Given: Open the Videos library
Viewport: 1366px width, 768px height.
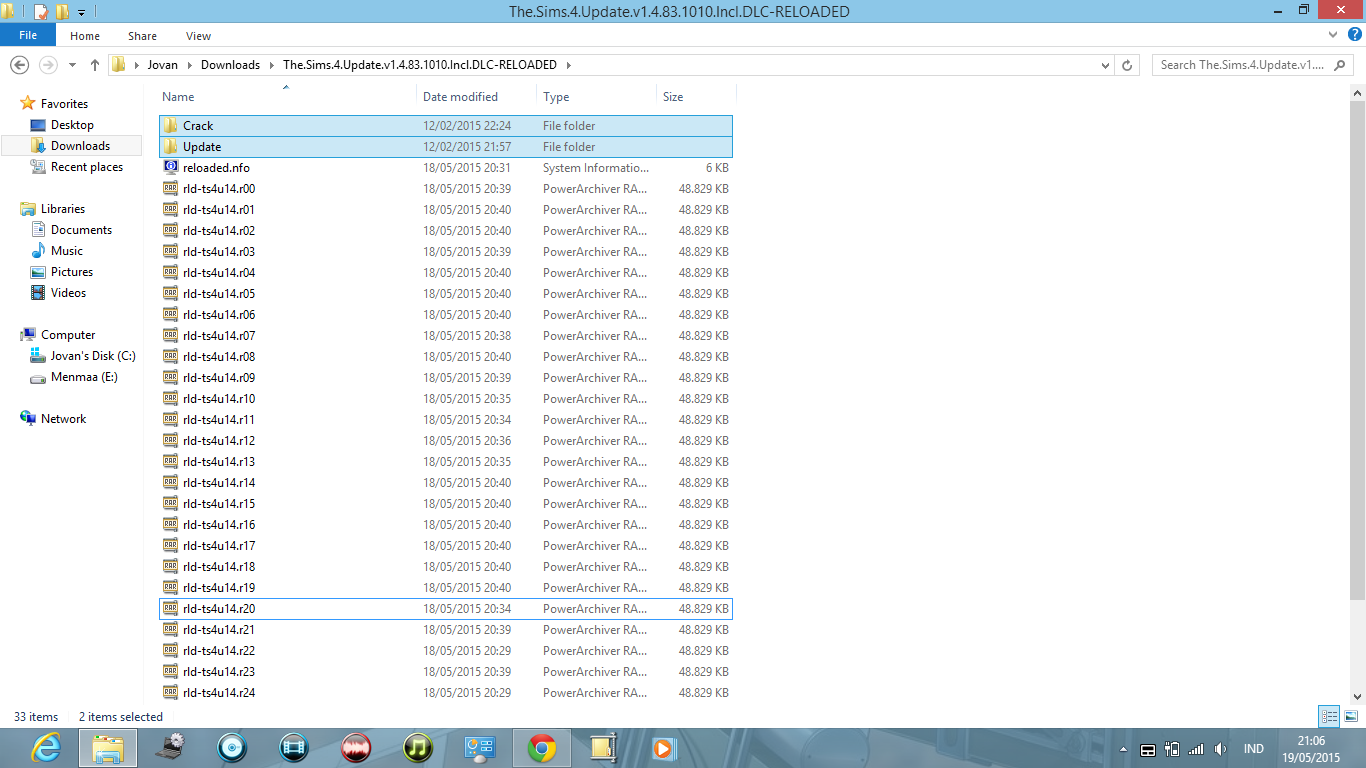Looking at the screenshot, I should 68,293.
